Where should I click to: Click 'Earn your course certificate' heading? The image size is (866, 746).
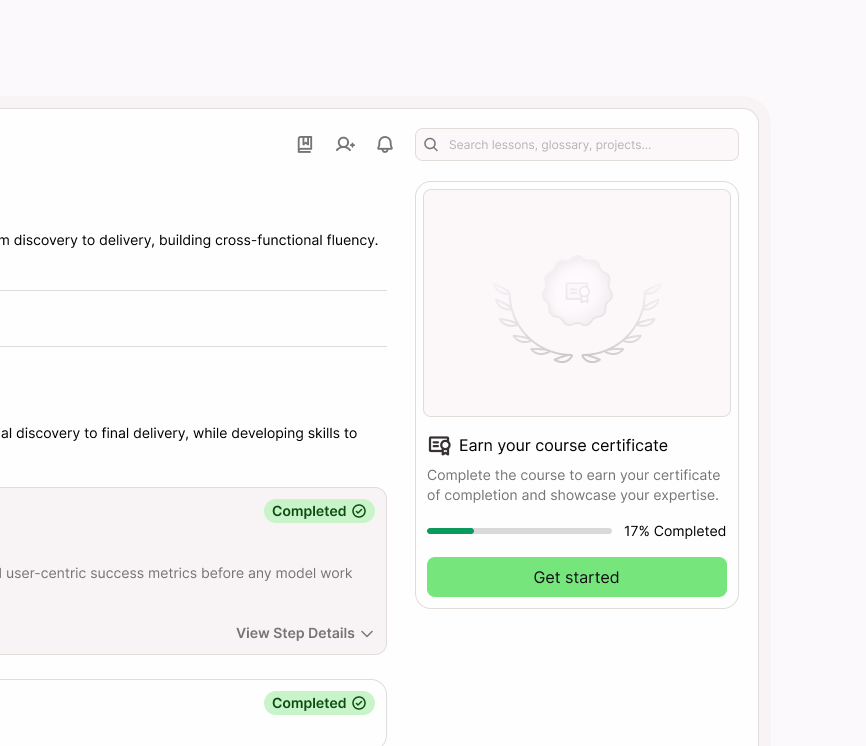pyautogui.click(x=563, y=446)
